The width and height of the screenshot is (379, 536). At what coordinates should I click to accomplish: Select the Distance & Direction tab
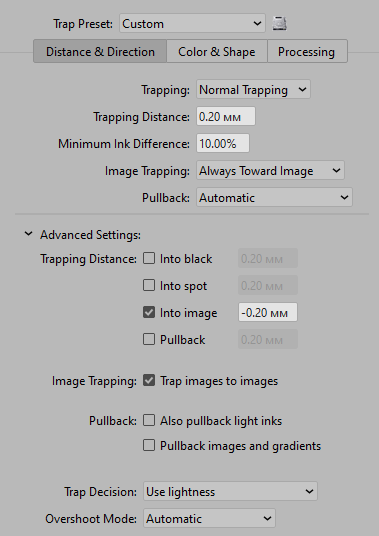[x=100, y=52]
